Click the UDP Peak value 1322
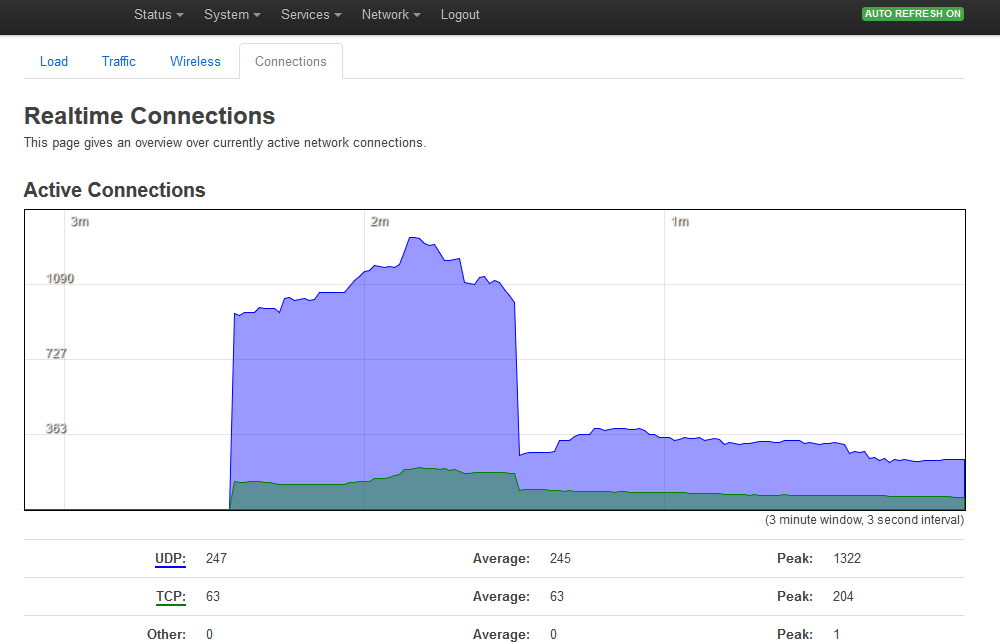This screenshot has width=1000, height=642. tap(847, 558)
